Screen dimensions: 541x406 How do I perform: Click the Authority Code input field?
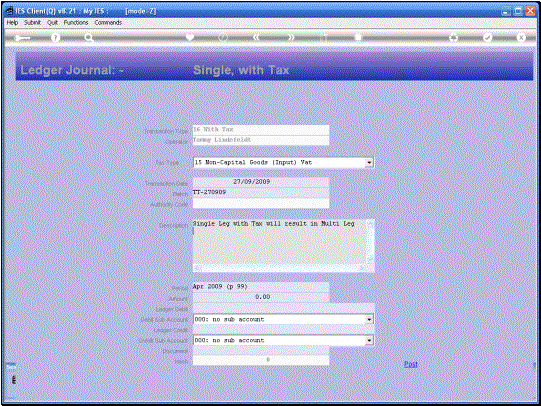coord(261,204)
